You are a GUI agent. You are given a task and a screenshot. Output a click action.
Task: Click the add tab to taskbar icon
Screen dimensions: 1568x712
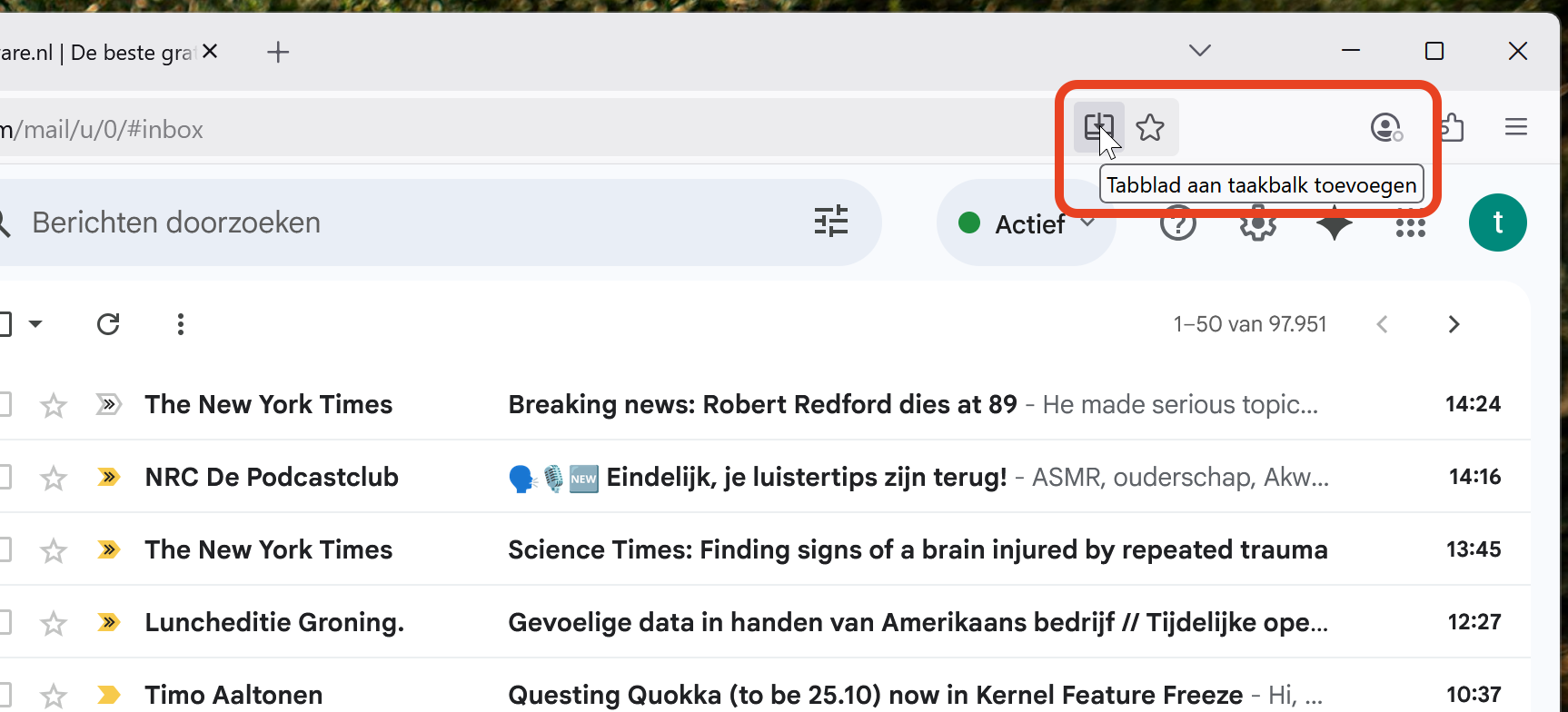[1098, 127]
